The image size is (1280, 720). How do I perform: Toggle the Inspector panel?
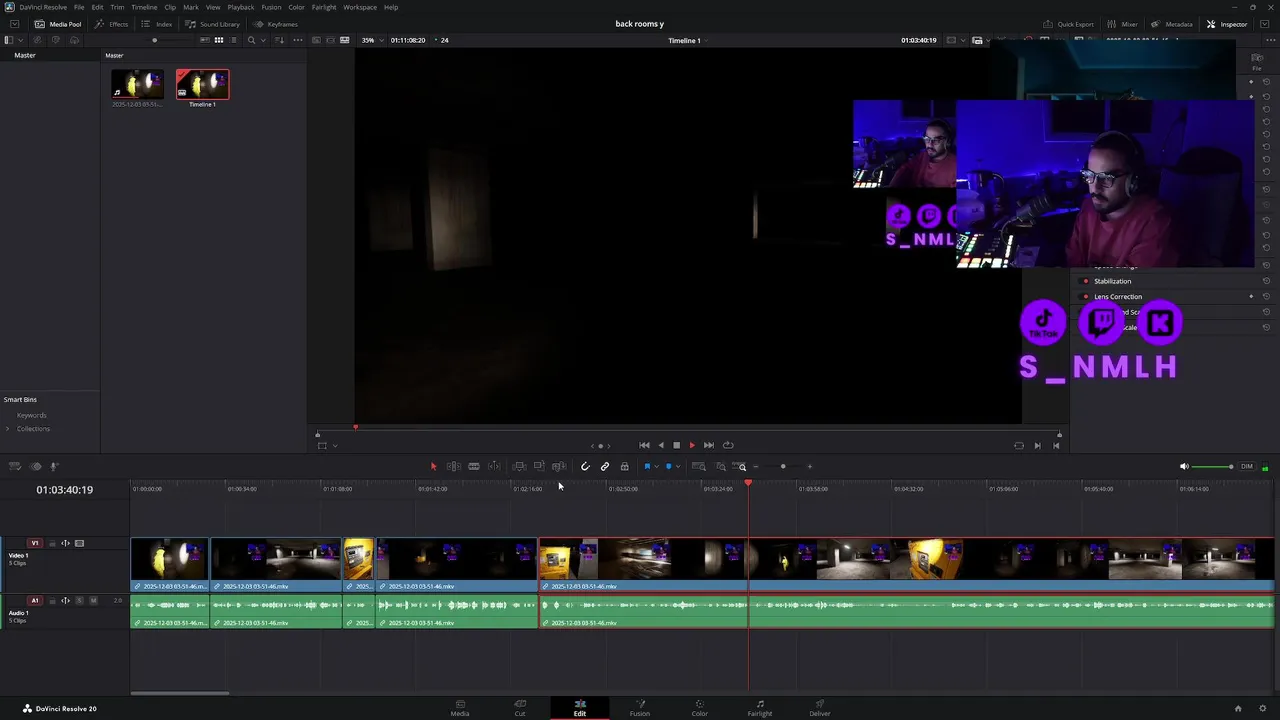(x=1227, y=24)
